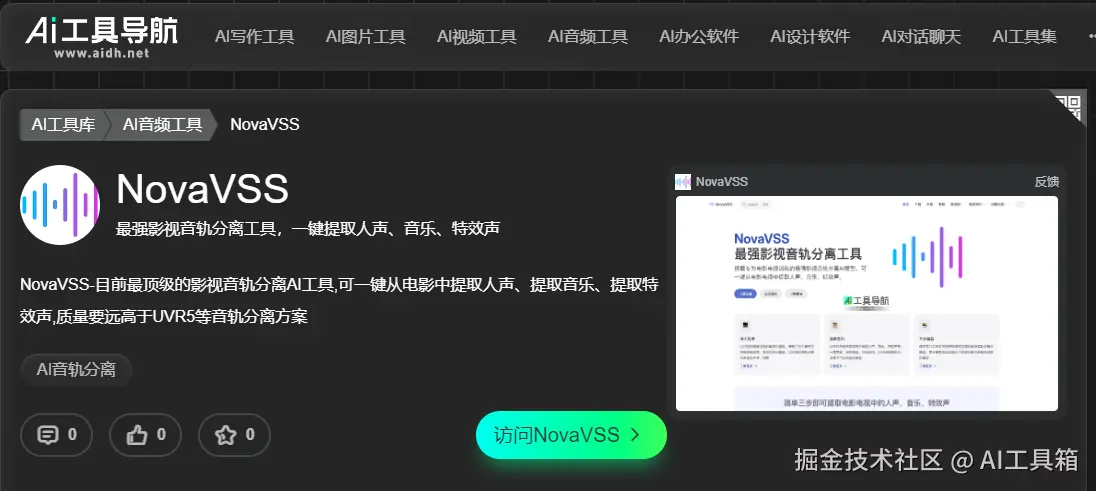The height and width of the screenshot is (491, 1096).
Task: Open AI音频工具 menu item in navbar
Action: (588, 36)
